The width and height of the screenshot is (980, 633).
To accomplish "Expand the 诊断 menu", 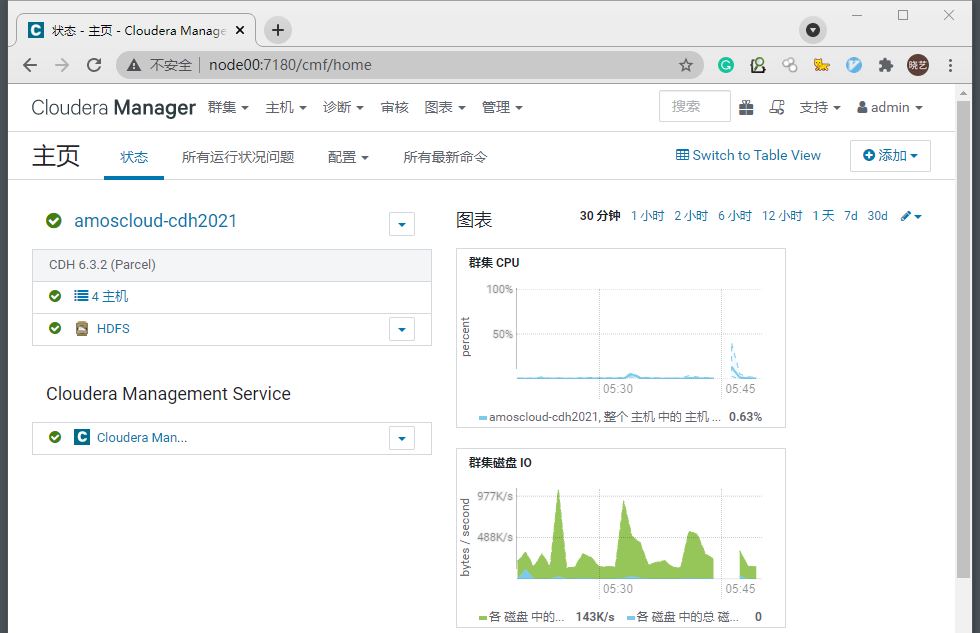I will tap(343, 107).
